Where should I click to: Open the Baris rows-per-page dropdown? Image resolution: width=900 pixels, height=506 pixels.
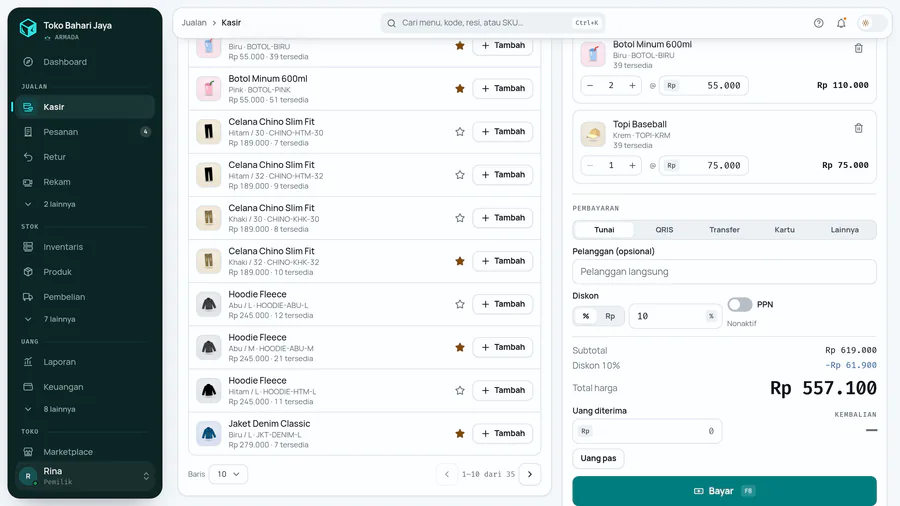click(x=228, y=474)
